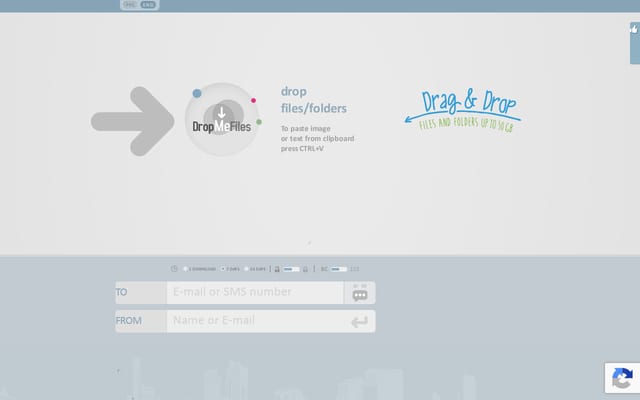Screen dimensions: 640x400
Task: Click the Drag & Drop banner image
Action: (463, 110)
